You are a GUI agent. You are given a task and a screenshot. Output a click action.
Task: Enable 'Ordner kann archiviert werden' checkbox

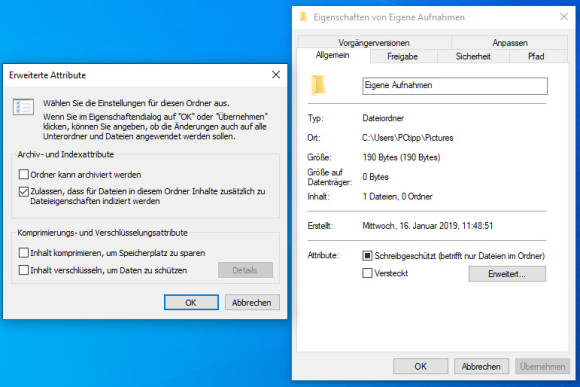(x=24, y=174)
